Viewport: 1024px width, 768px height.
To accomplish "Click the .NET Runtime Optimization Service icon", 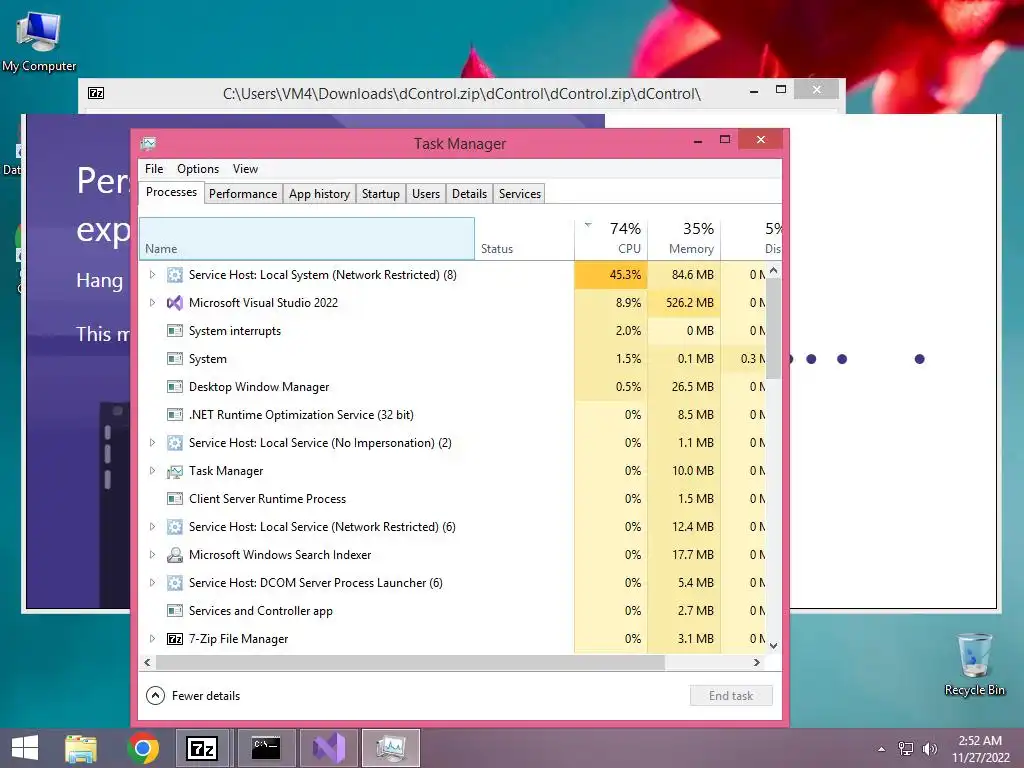I will (x=174, y=415).
